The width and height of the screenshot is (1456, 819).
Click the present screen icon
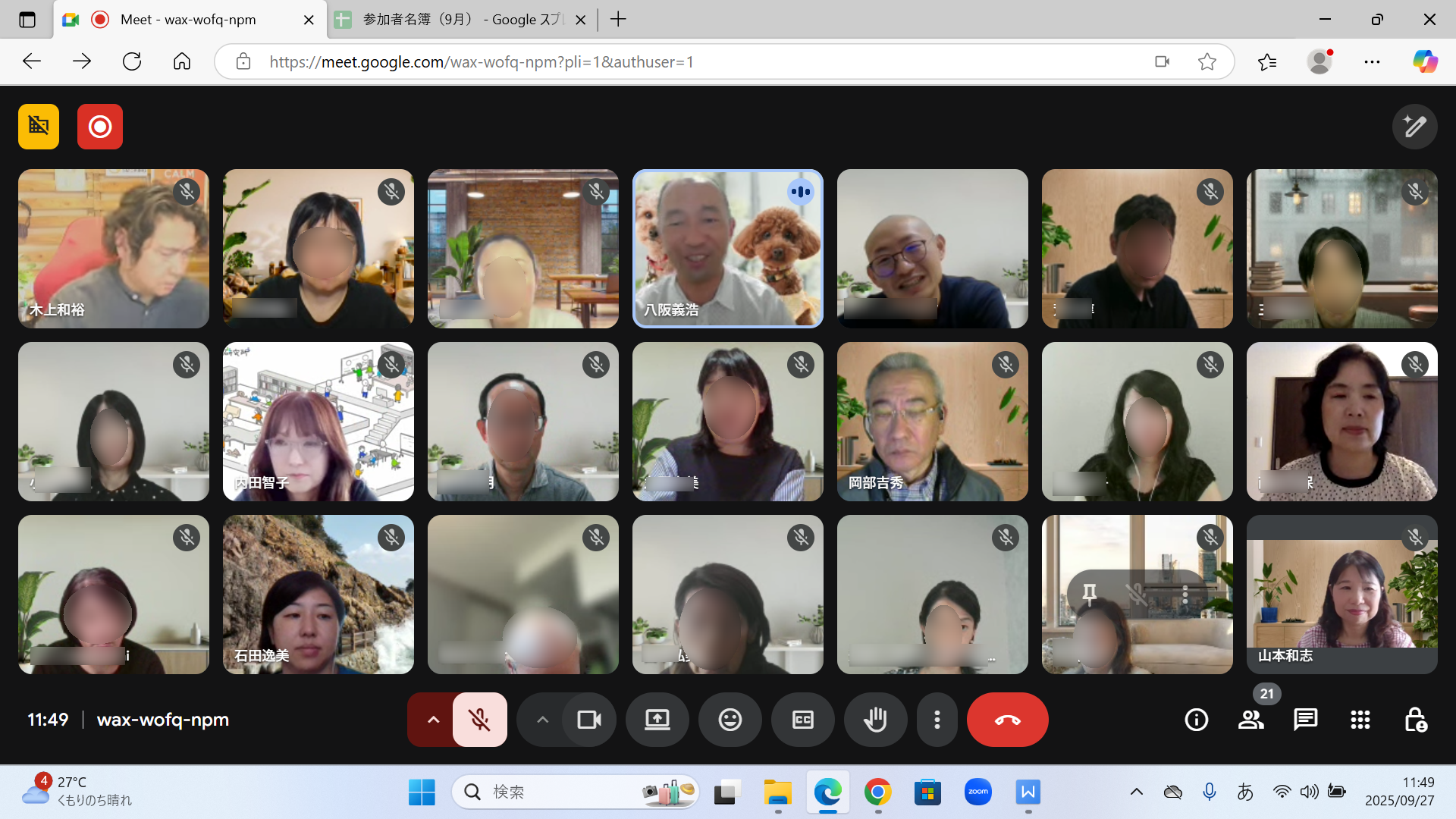(657, 720)
